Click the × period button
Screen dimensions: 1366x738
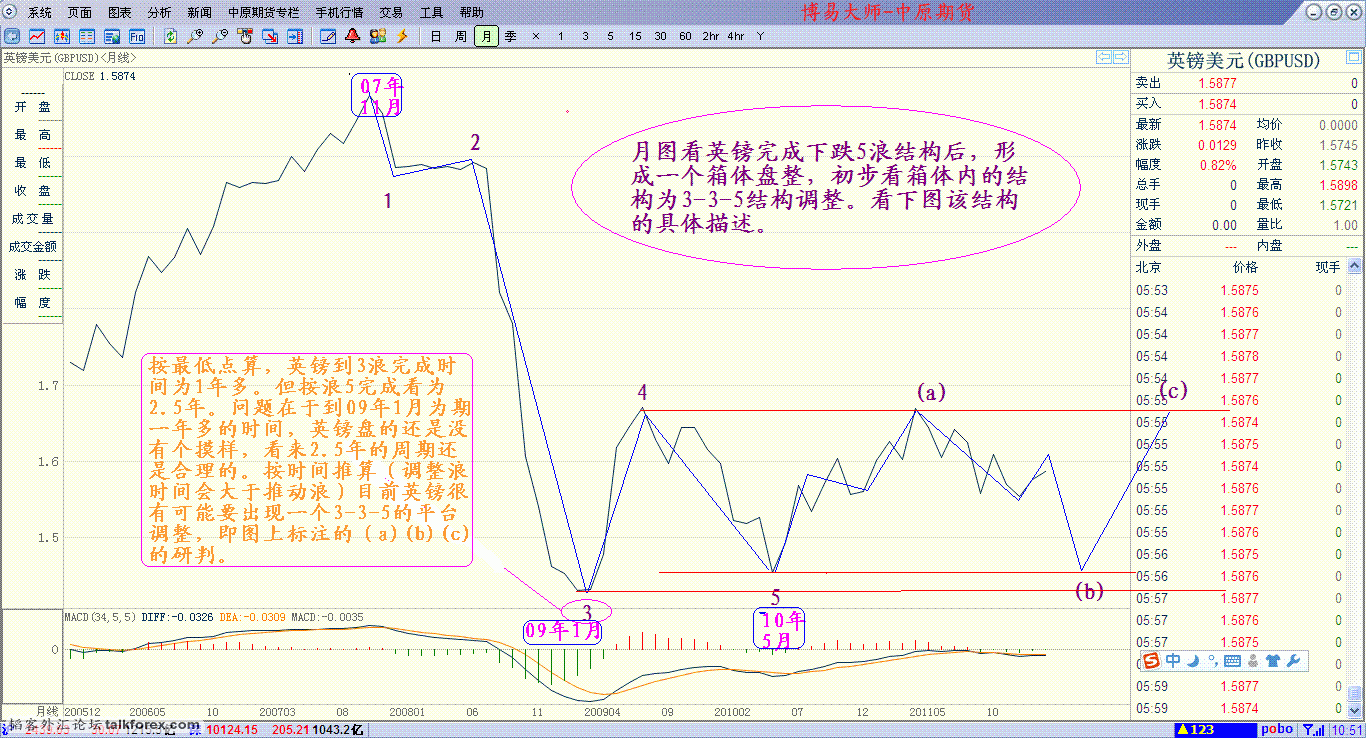pyautogui.click(x=535, y=36)
